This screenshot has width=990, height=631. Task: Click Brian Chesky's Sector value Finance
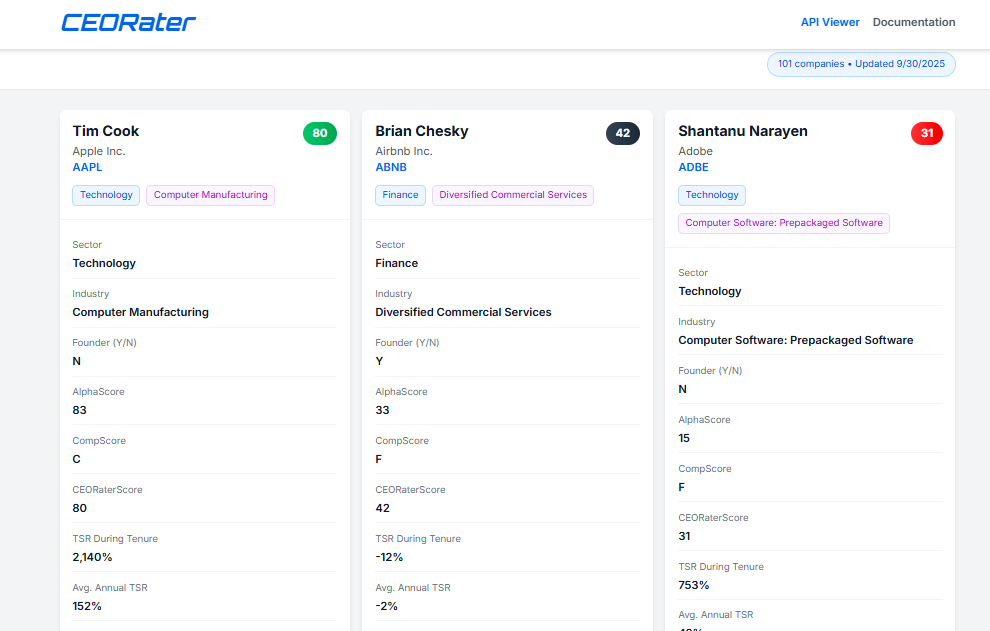[x=397, y=263]
